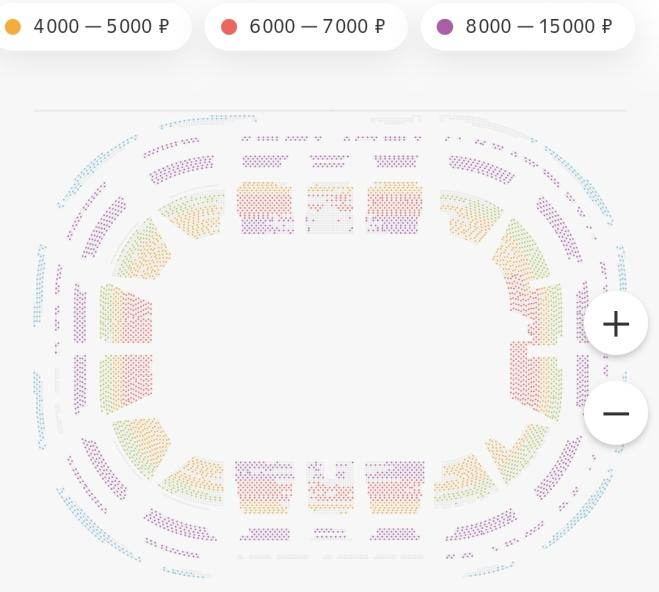Zoom in on the seating map
659x592 pixels.
616,324
